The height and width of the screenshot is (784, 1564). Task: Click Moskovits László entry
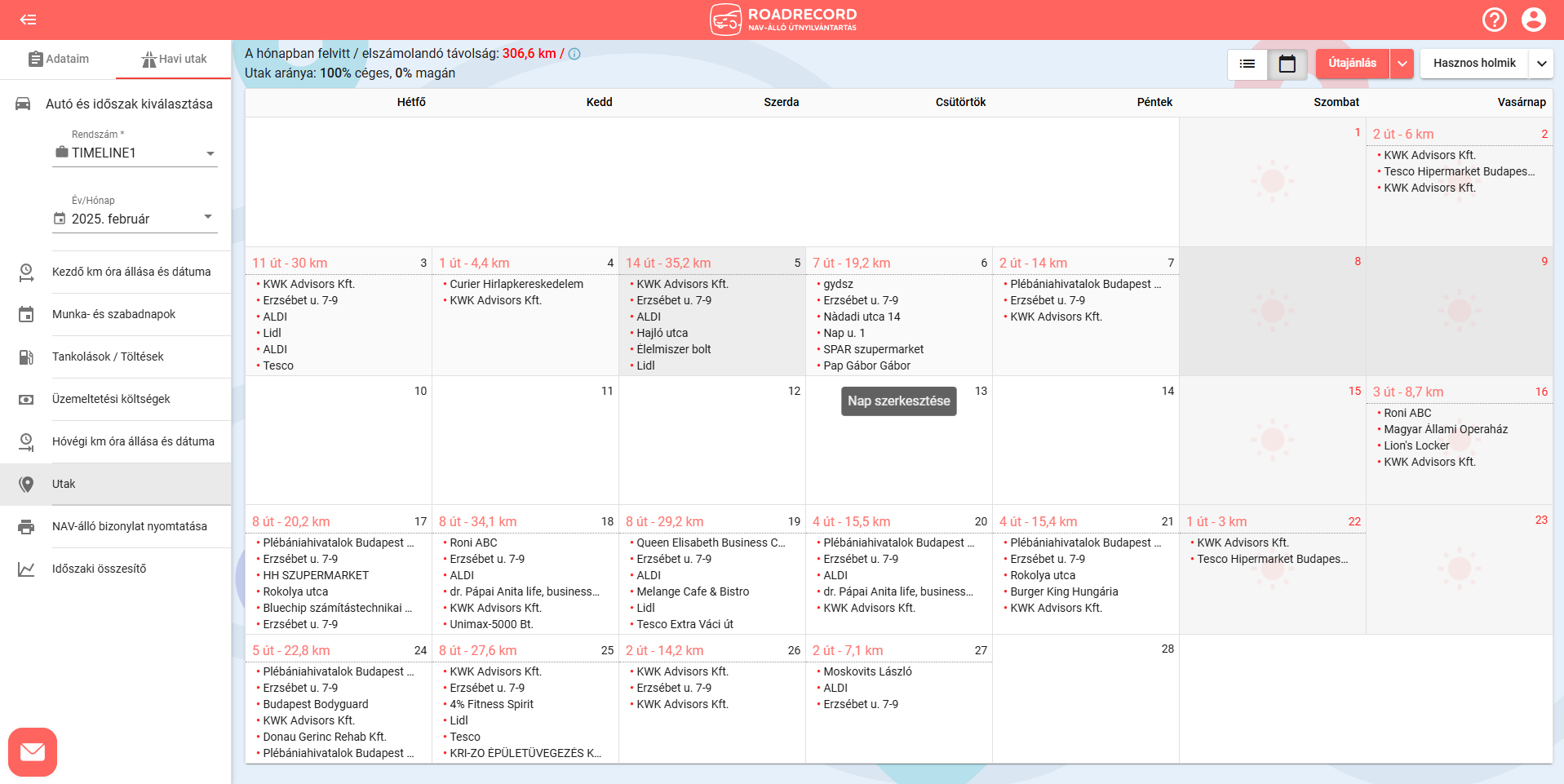(x=867, y=671)
